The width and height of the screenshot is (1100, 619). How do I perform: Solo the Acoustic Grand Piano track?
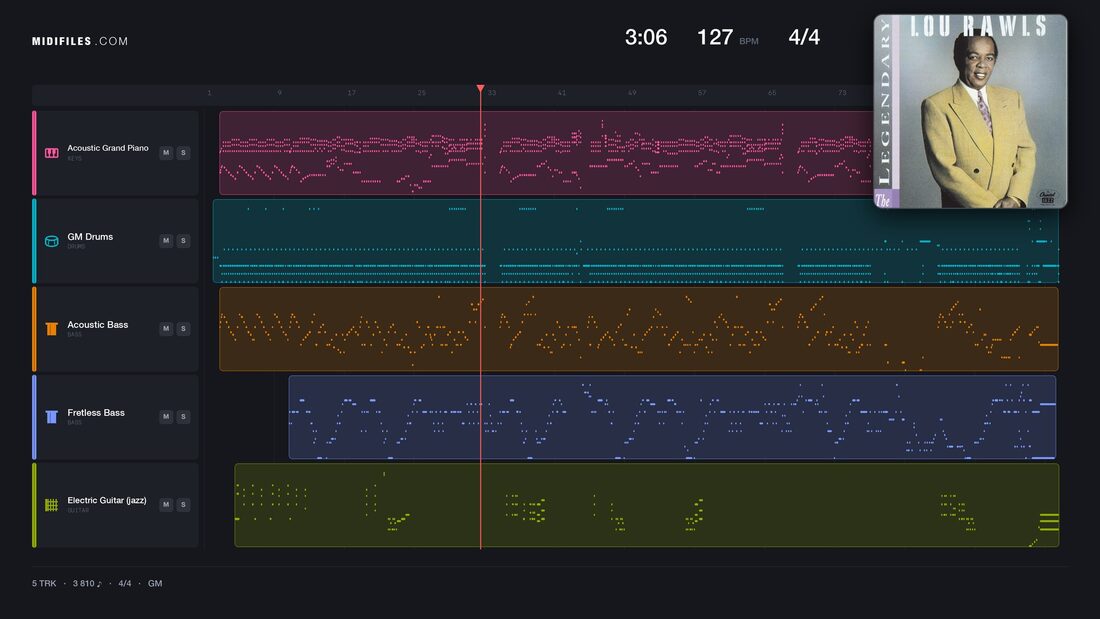point(183,153)
